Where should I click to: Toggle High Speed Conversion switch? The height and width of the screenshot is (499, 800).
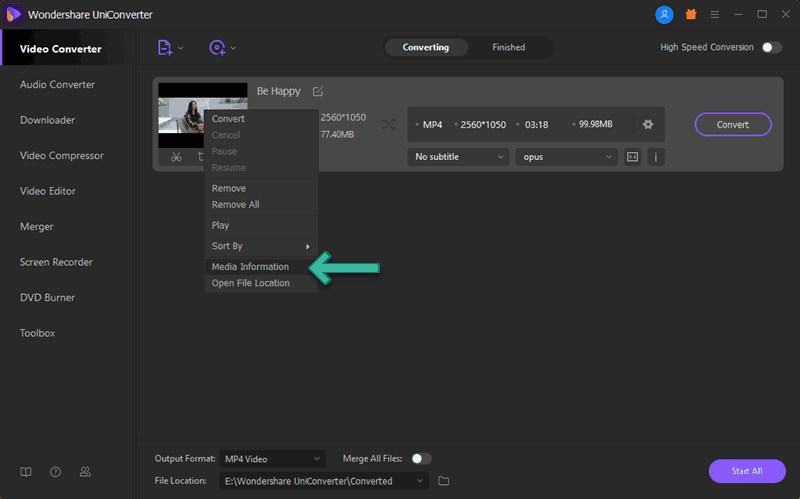point(771,47)
